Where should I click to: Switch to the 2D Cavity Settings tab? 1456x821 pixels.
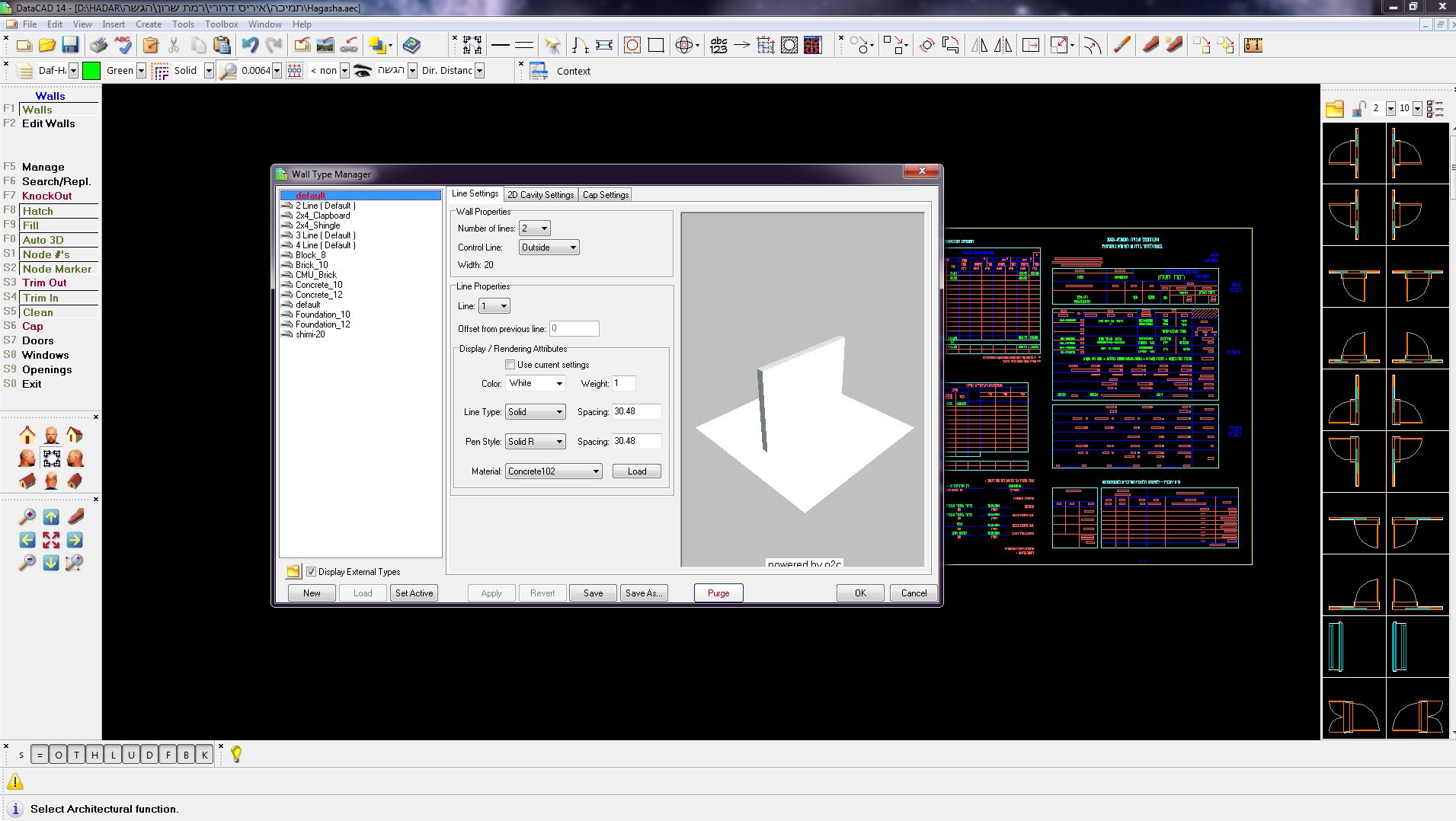click(540, 195)
